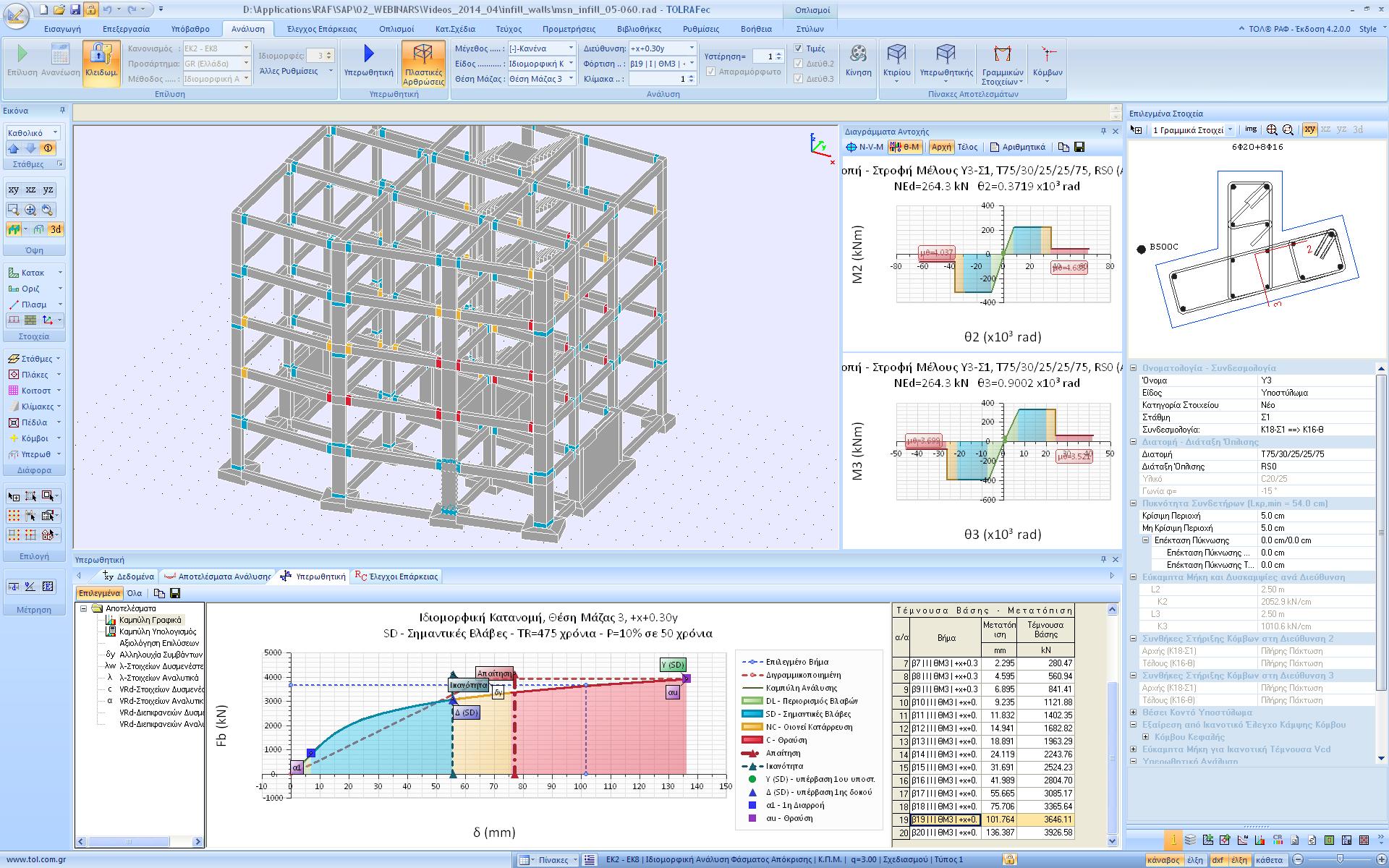This screenshot has height=868, width=1389.
Task: Open the Οπλισμοί ribbon tab
Action: (396, 29)
